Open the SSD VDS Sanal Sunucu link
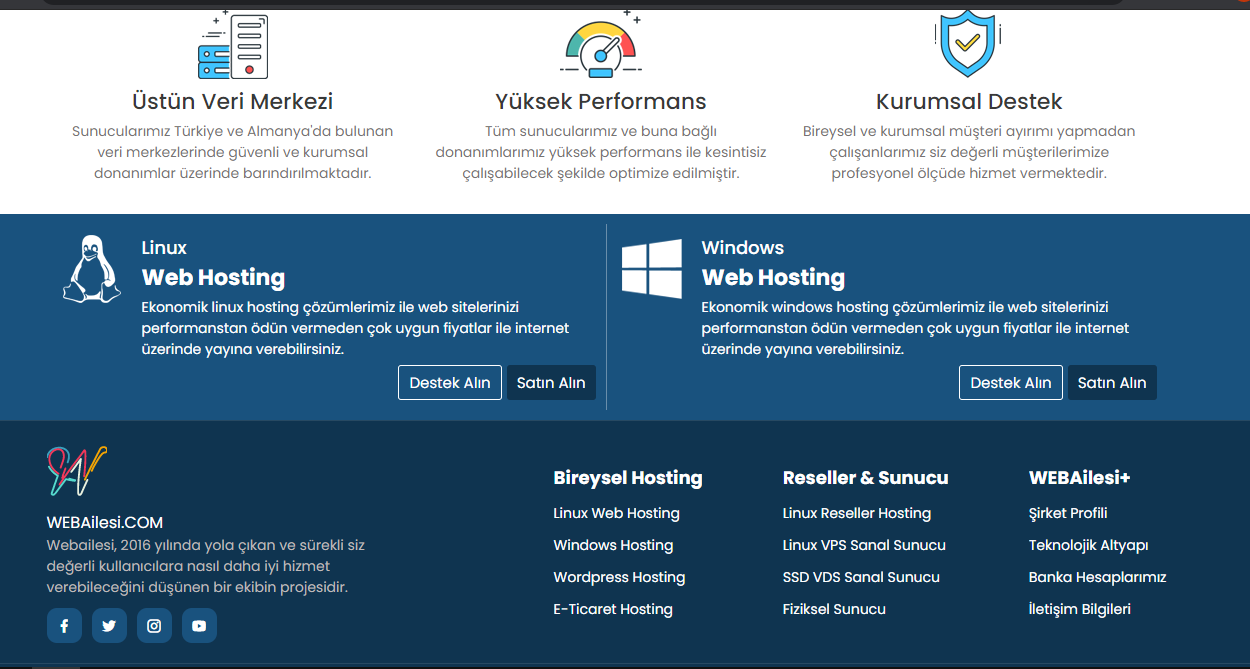This screenshot has height=669, width=1250. pyautogui.click(x=861, y=577)
